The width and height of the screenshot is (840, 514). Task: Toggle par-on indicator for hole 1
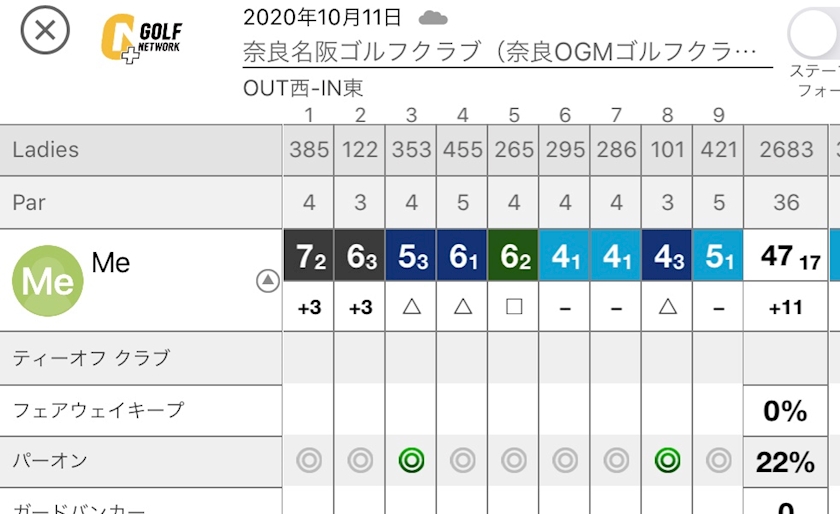point(309,460)
